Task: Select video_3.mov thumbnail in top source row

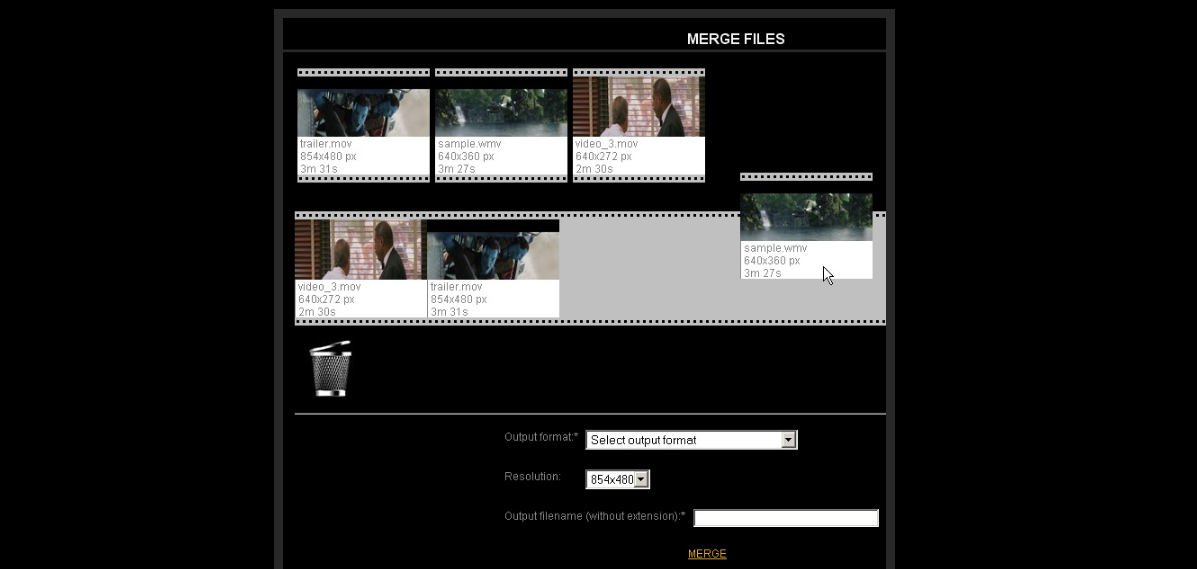Action: (x=639, y=106)
